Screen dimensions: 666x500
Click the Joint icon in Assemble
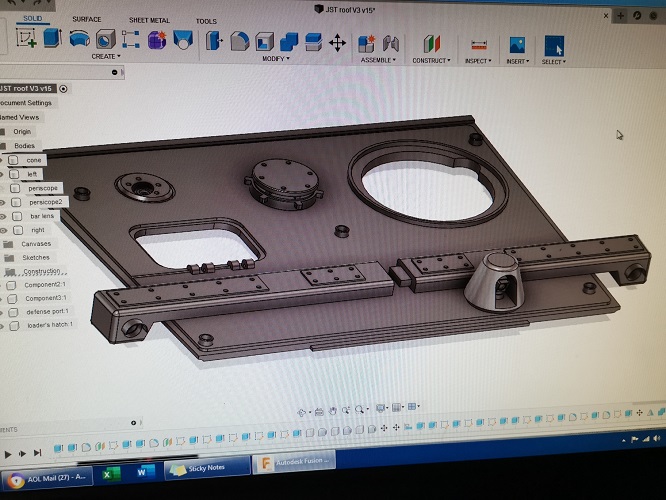[391, 43]
